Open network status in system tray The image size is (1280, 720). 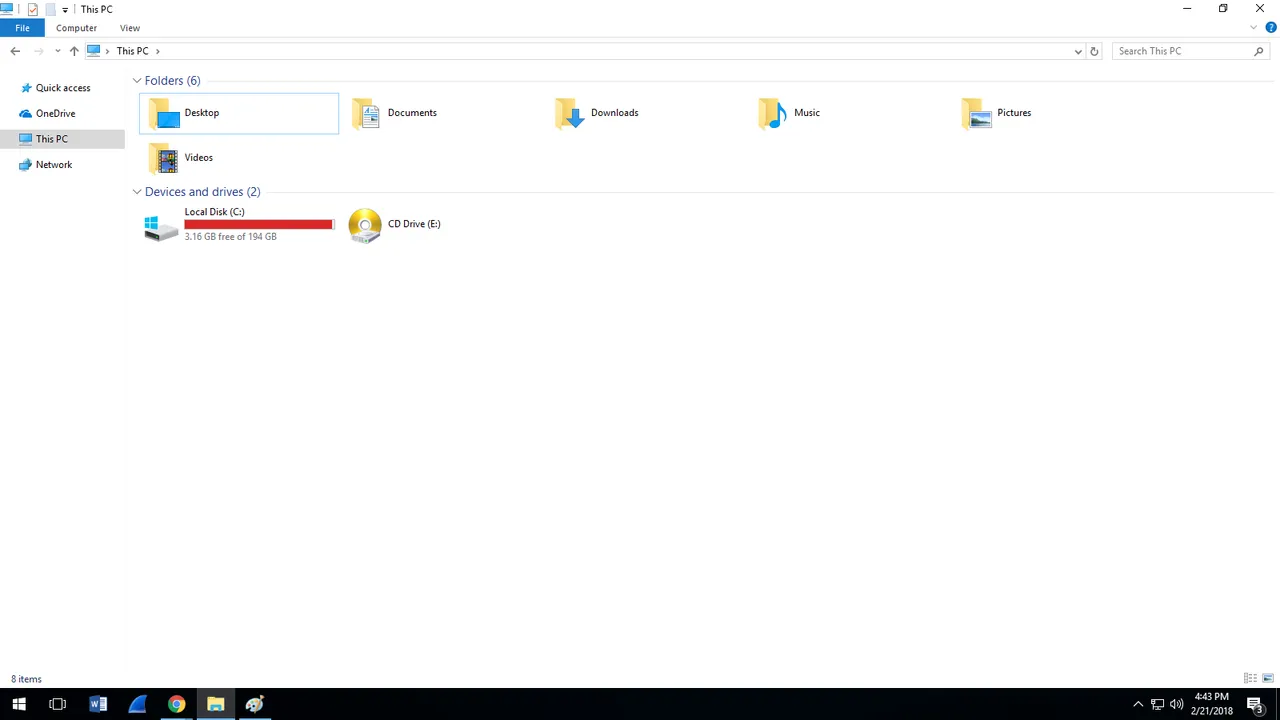(x=1157, y=704)
